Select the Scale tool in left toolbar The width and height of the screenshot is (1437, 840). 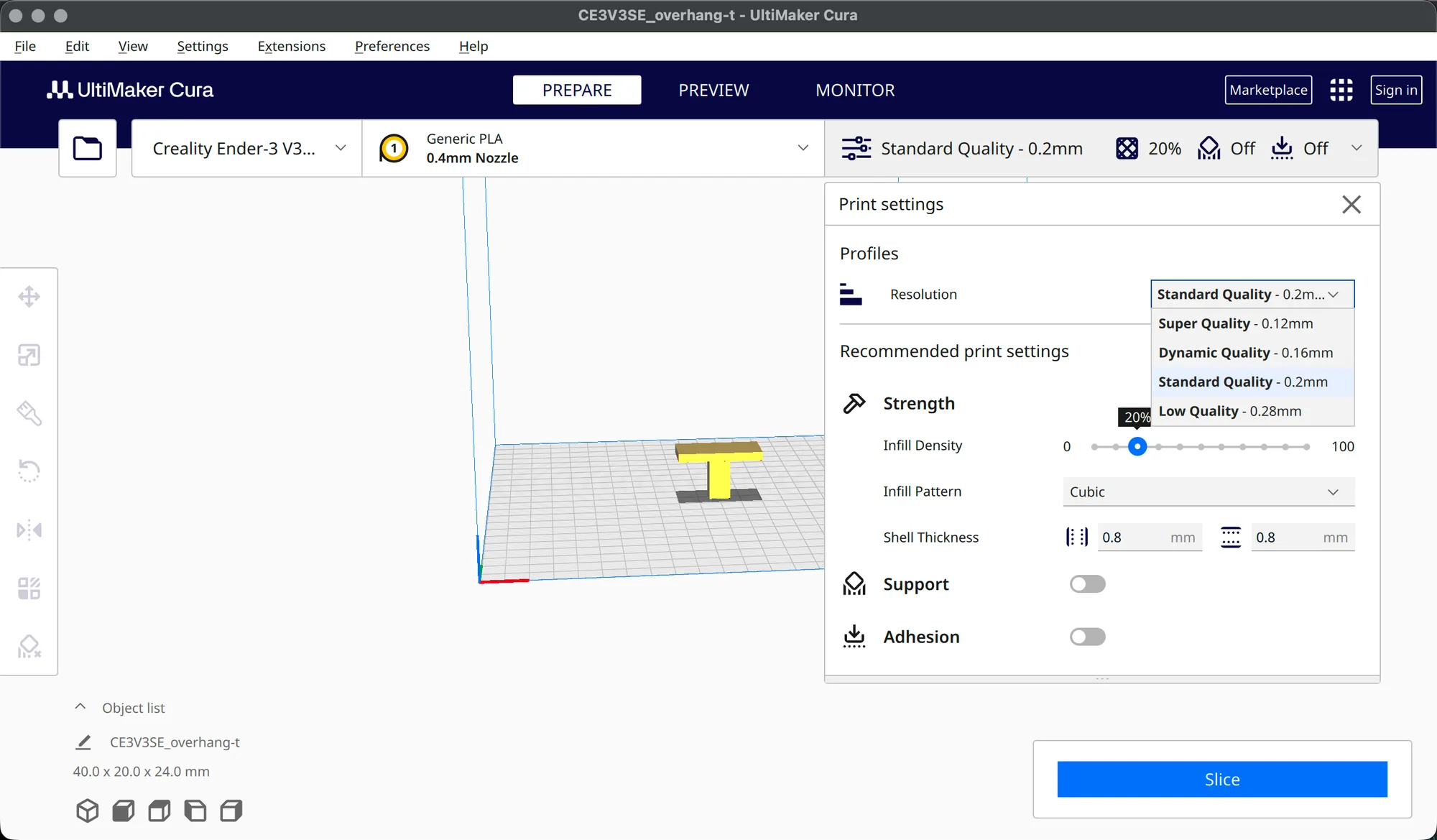click(x=29, y=355)
